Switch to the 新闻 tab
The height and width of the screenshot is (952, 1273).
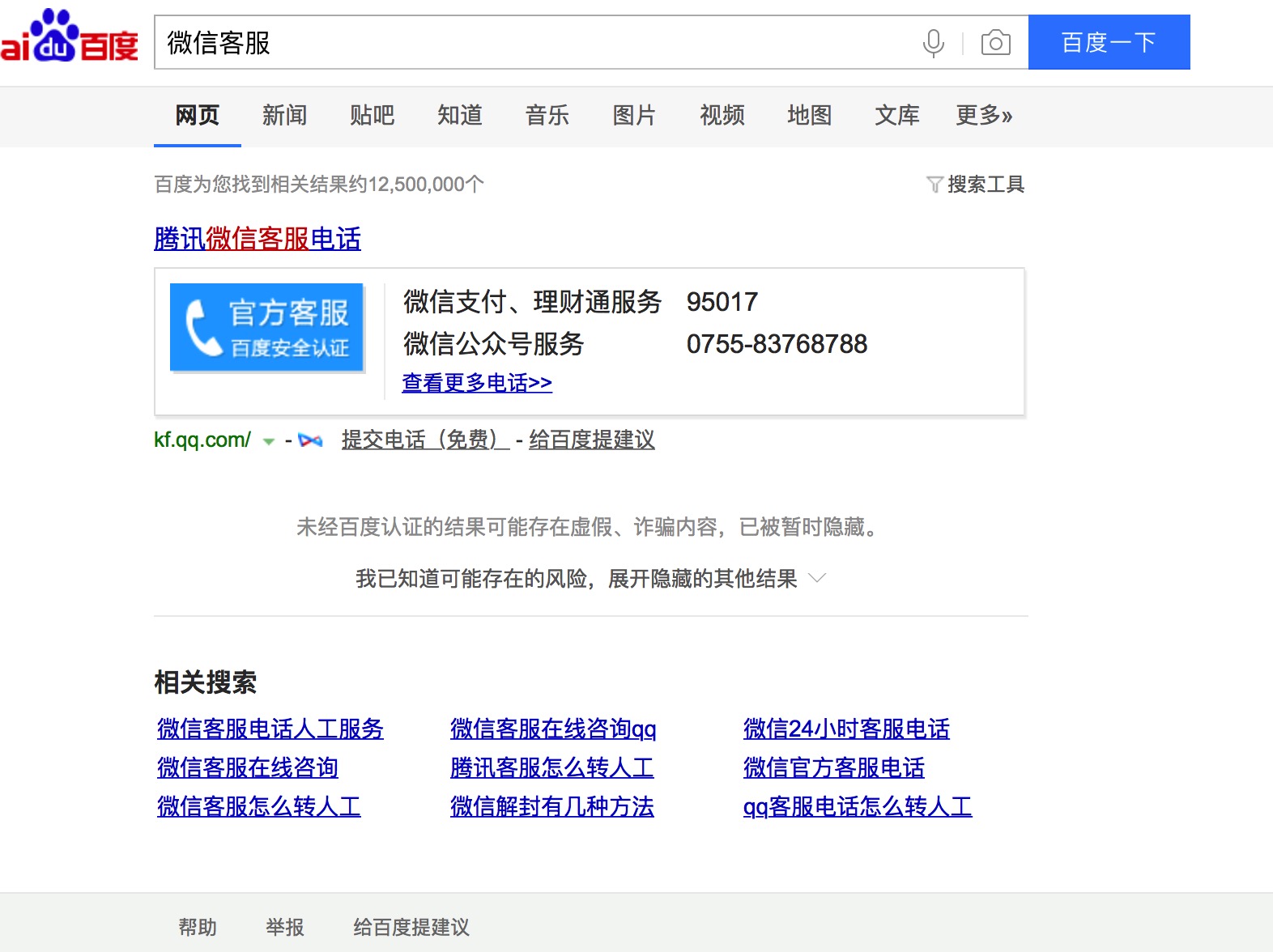(285, 116)
